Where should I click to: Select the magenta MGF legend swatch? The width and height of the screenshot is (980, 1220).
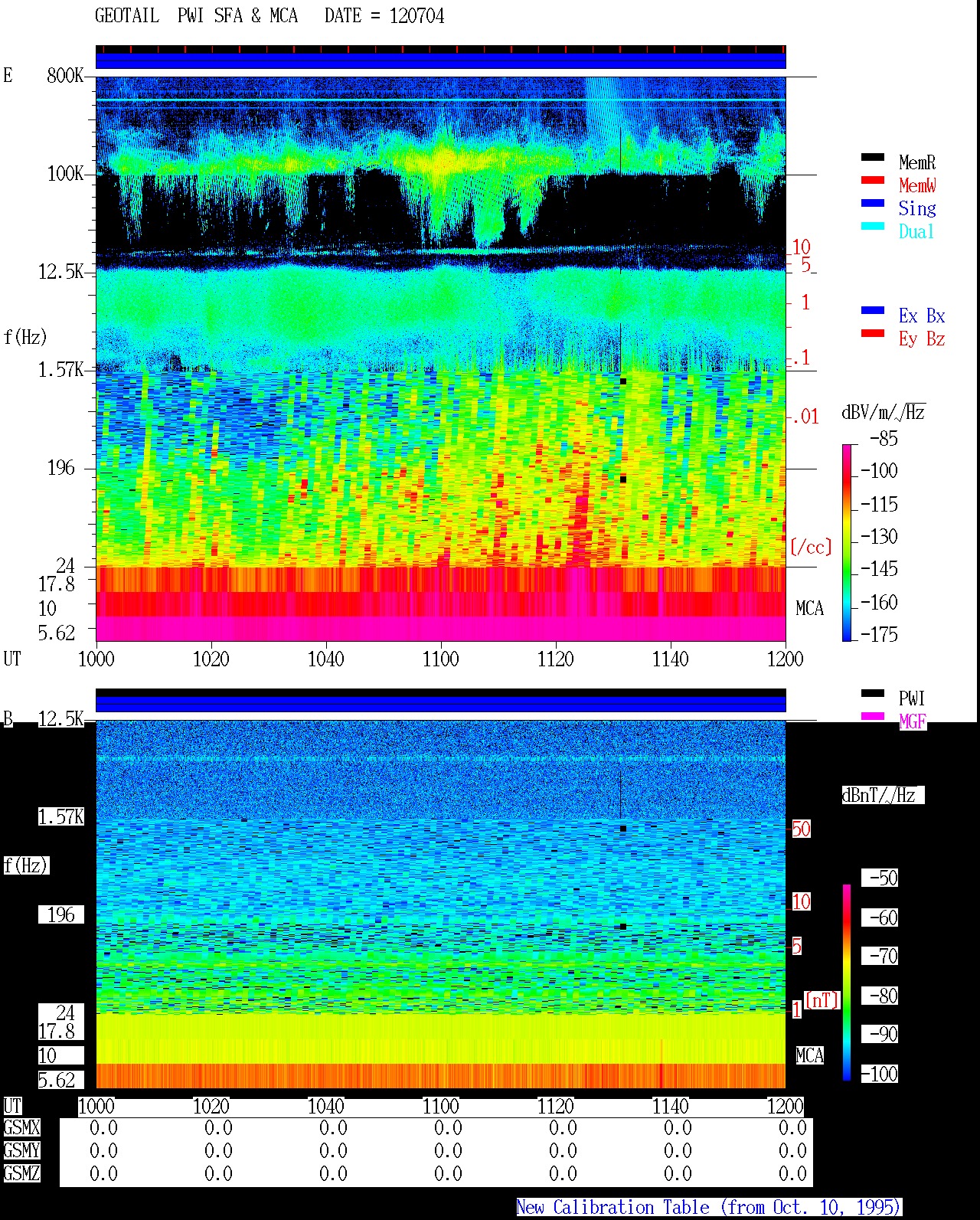tap(873, 717)
